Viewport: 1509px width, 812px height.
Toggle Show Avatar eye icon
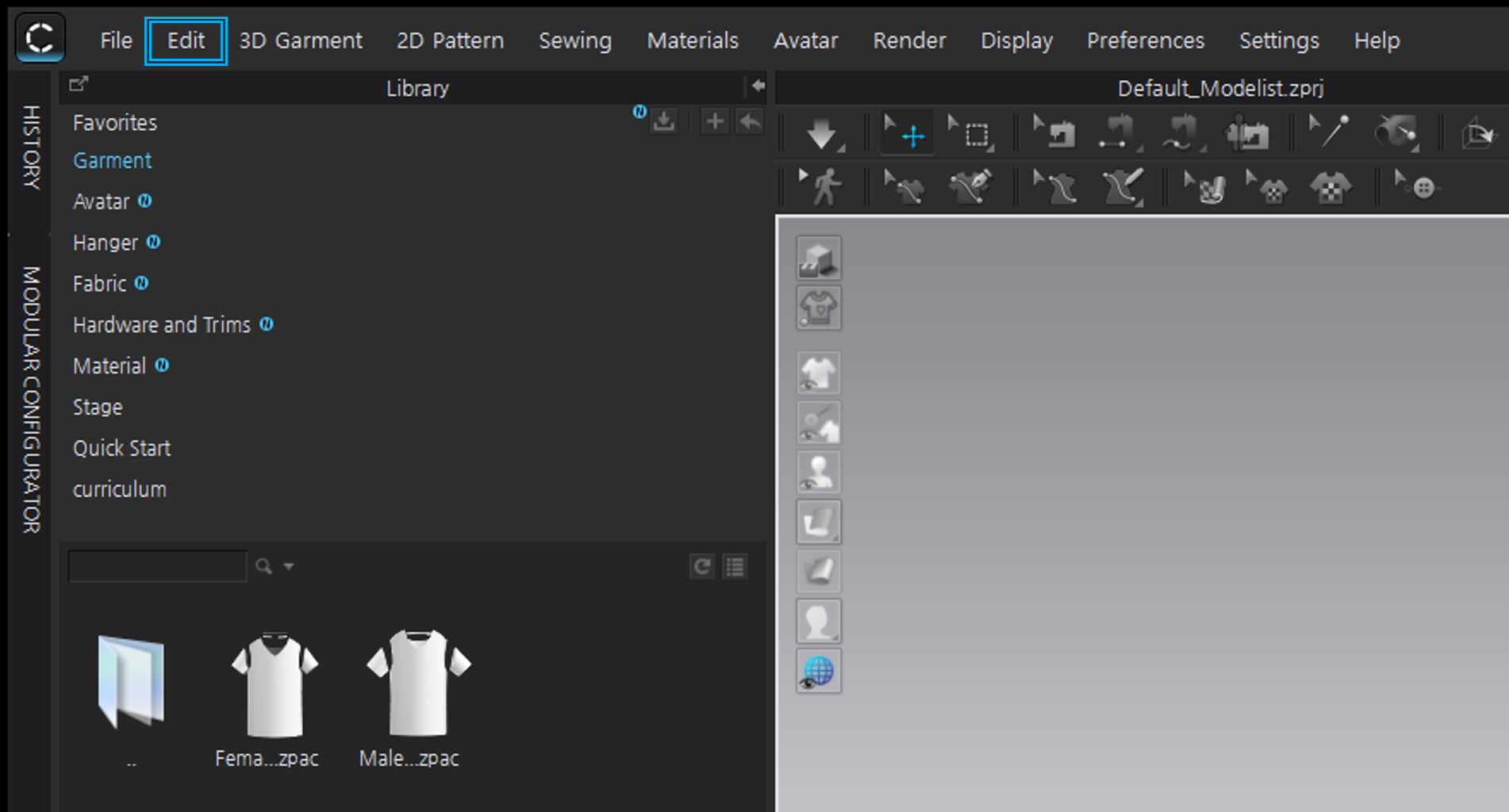819,473
